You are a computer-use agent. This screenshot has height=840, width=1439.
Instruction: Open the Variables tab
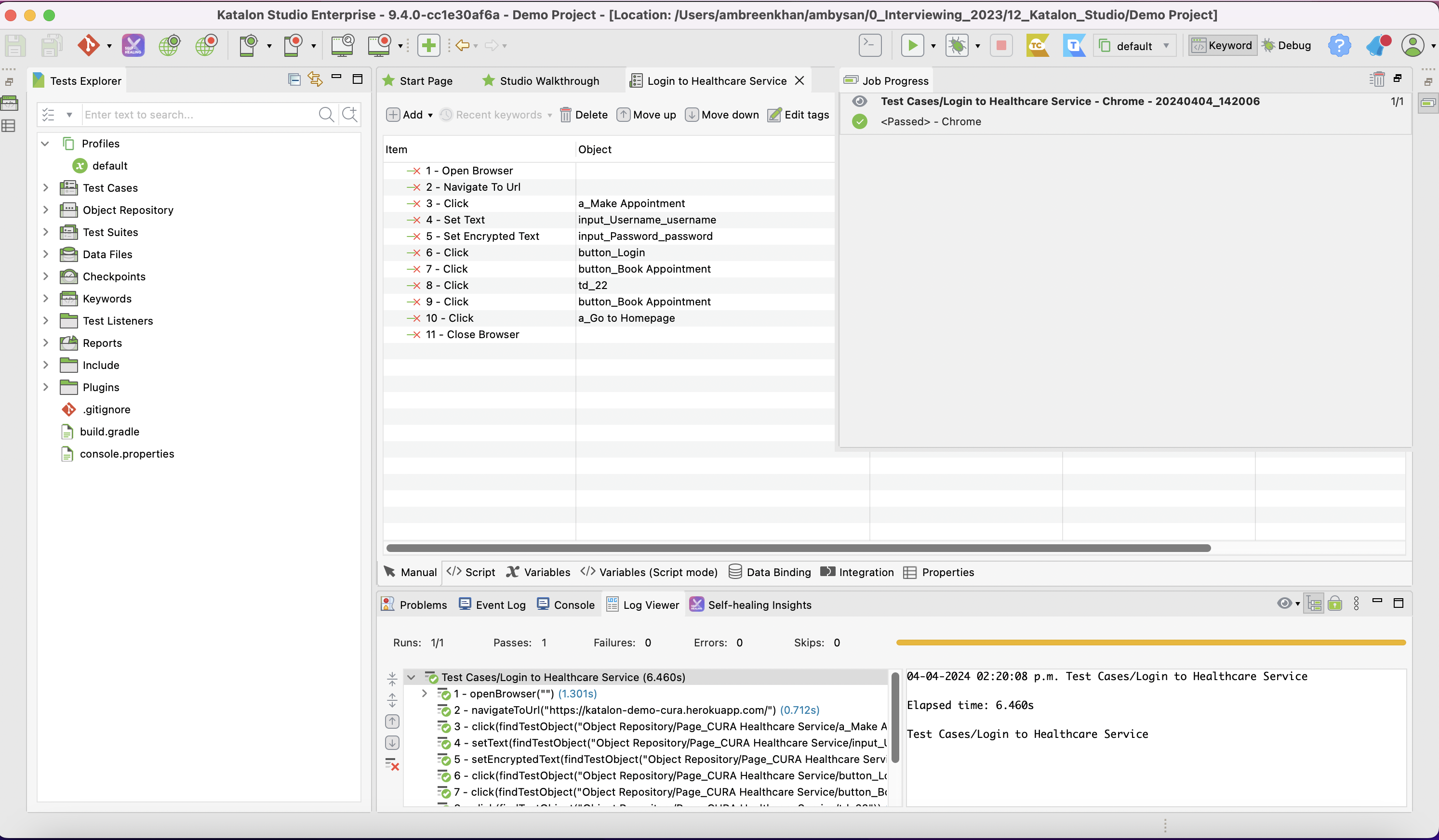point(538,572)
